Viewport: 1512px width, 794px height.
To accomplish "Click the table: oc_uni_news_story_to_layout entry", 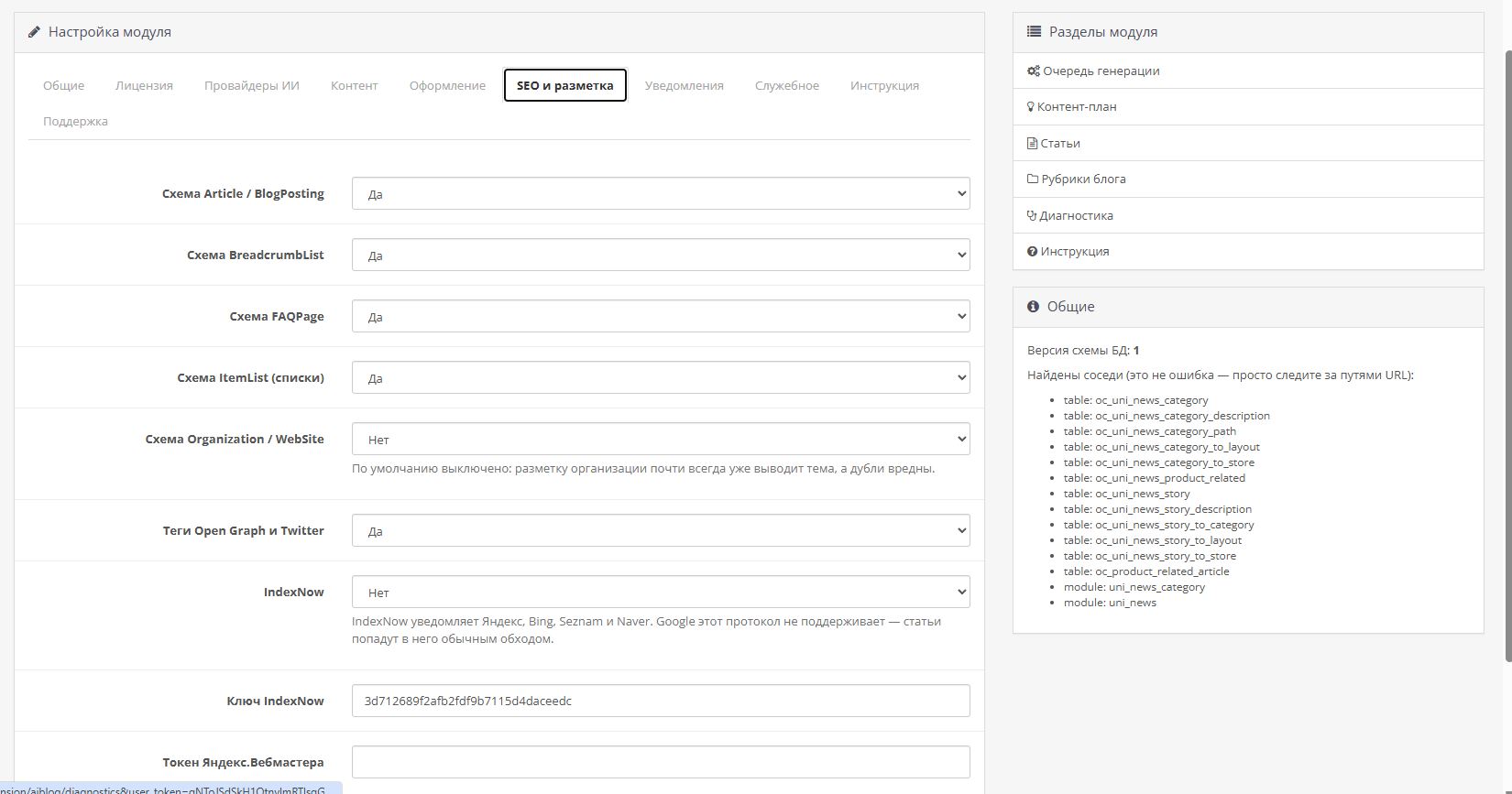I will coord(1153,540).
